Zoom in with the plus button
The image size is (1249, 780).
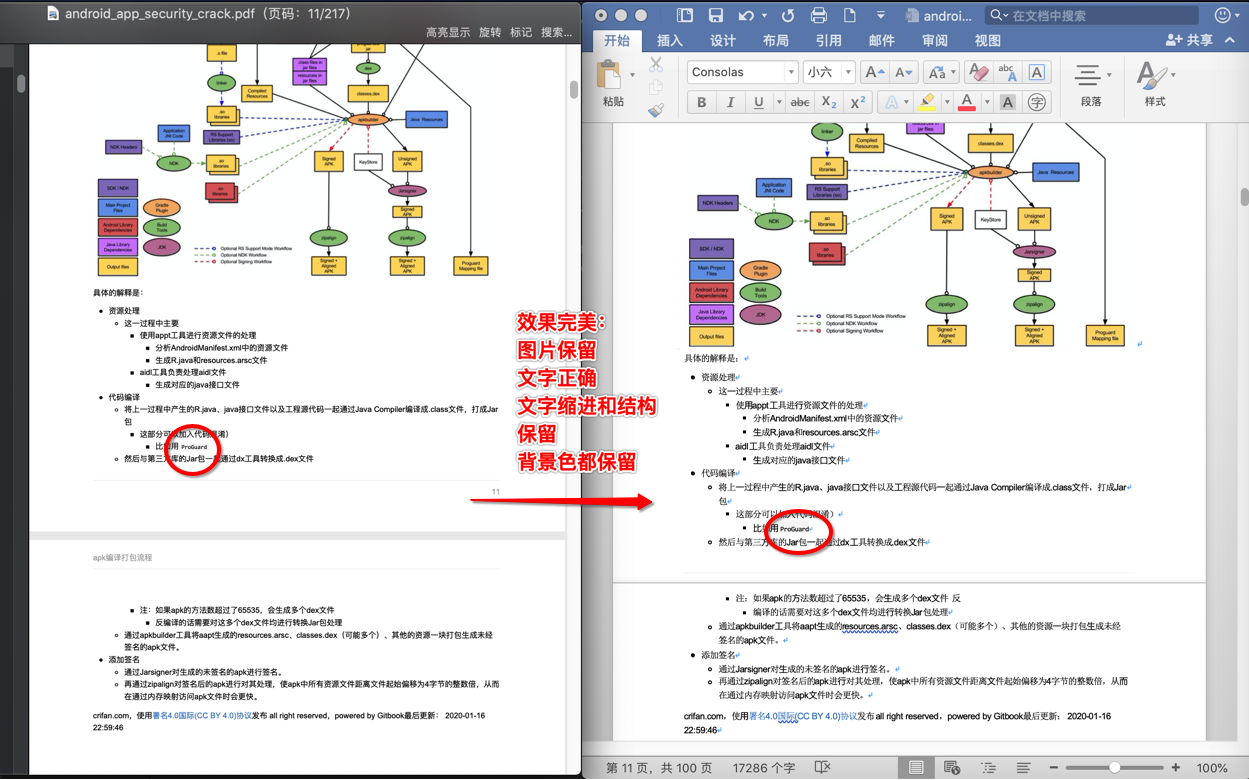(1176, 768)
